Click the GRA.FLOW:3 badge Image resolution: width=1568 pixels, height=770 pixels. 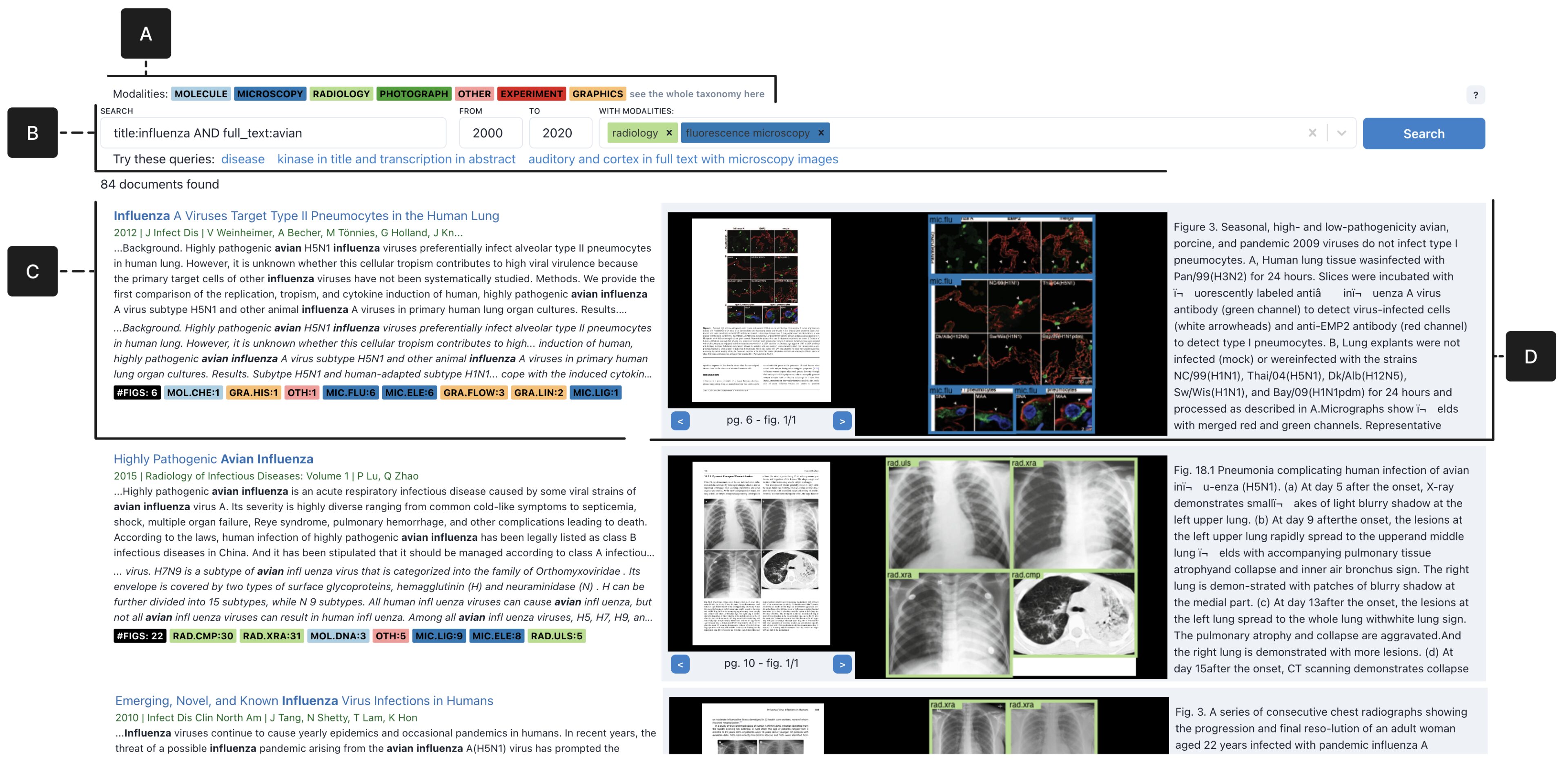[475, 393]
